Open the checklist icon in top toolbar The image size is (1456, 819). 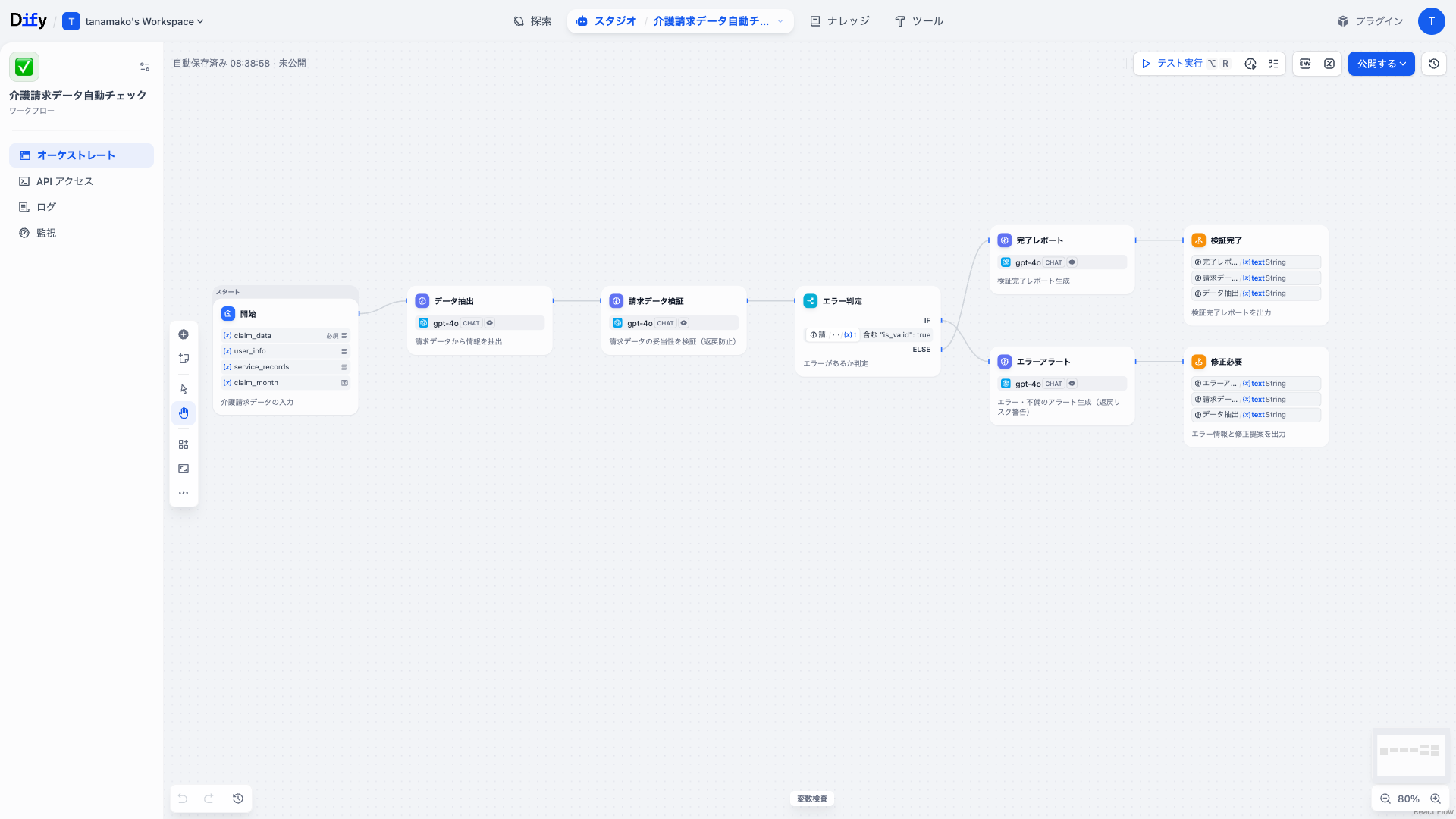[x=1274, y=64]
